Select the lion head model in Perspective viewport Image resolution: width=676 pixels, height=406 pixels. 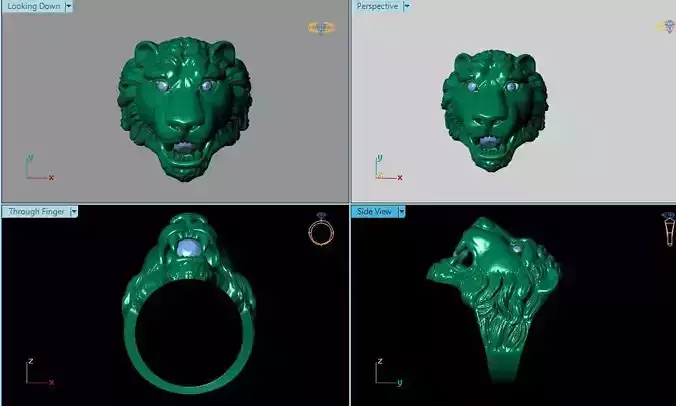[x=495, y=110]
